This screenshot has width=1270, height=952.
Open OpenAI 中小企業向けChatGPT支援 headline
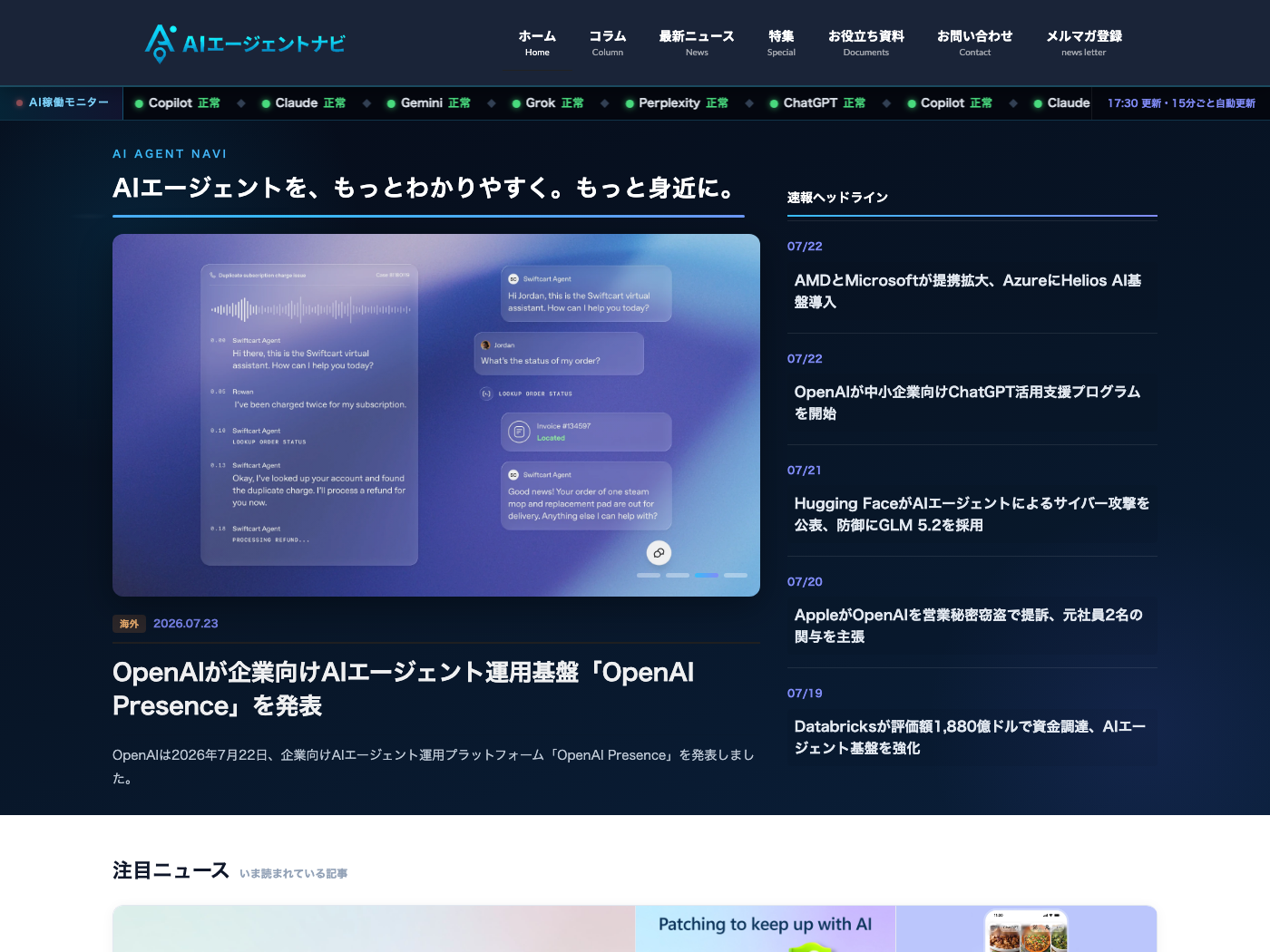968,403
